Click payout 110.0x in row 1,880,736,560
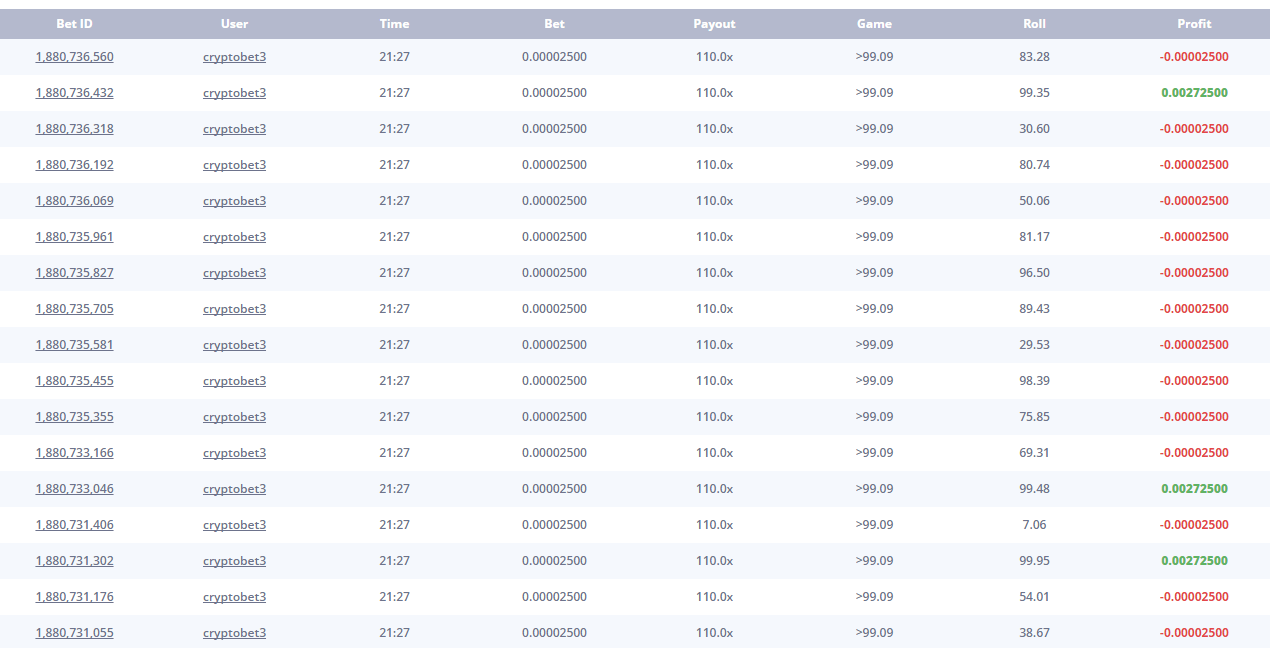The image size is (1270, 648). 714,57
